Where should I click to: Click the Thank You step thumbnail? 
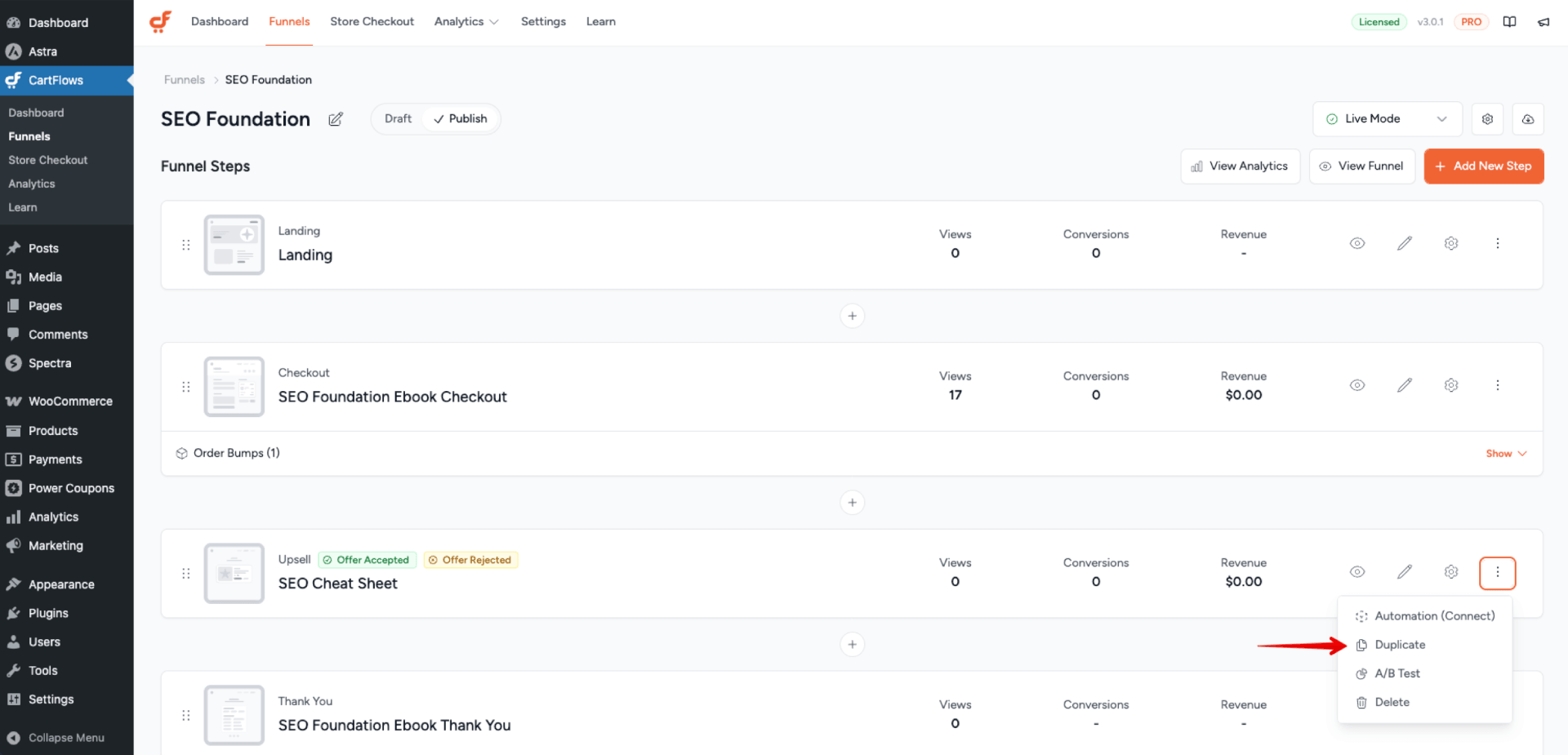[234, 716]
